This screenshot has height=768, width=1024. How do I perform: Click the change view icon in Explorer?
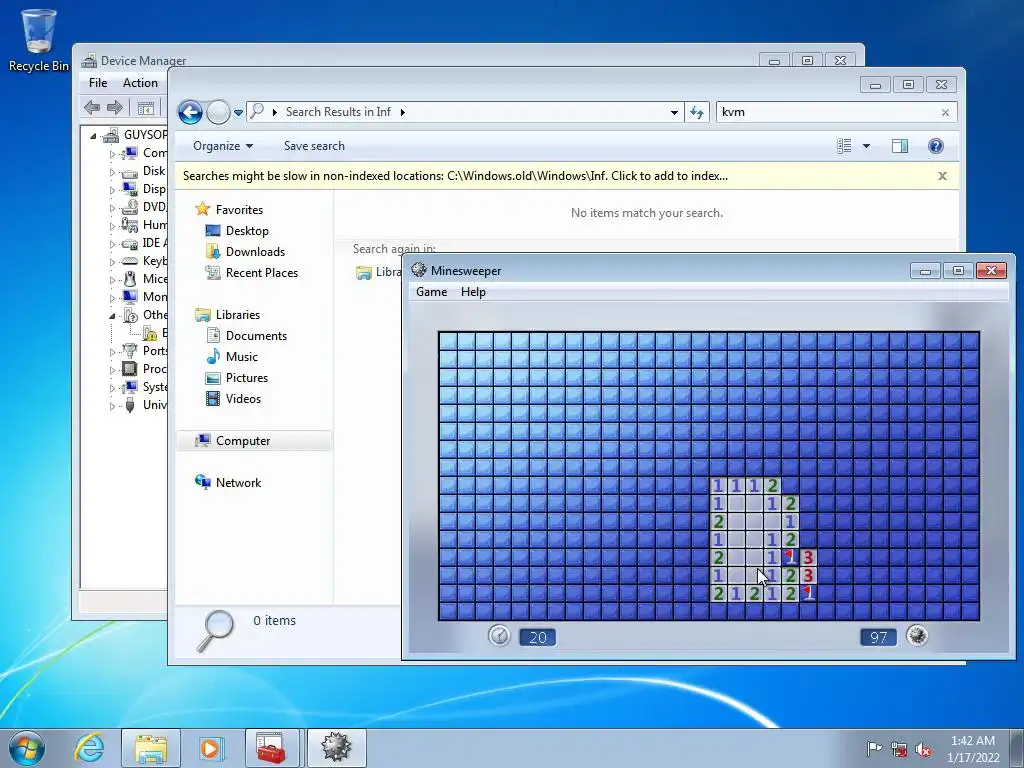pyautogui.click(x=844, y=146)
